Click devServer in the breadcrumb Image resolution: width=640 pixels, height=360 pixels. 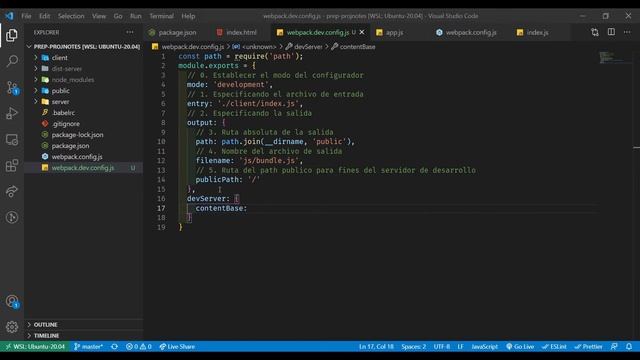pos(308,47)
